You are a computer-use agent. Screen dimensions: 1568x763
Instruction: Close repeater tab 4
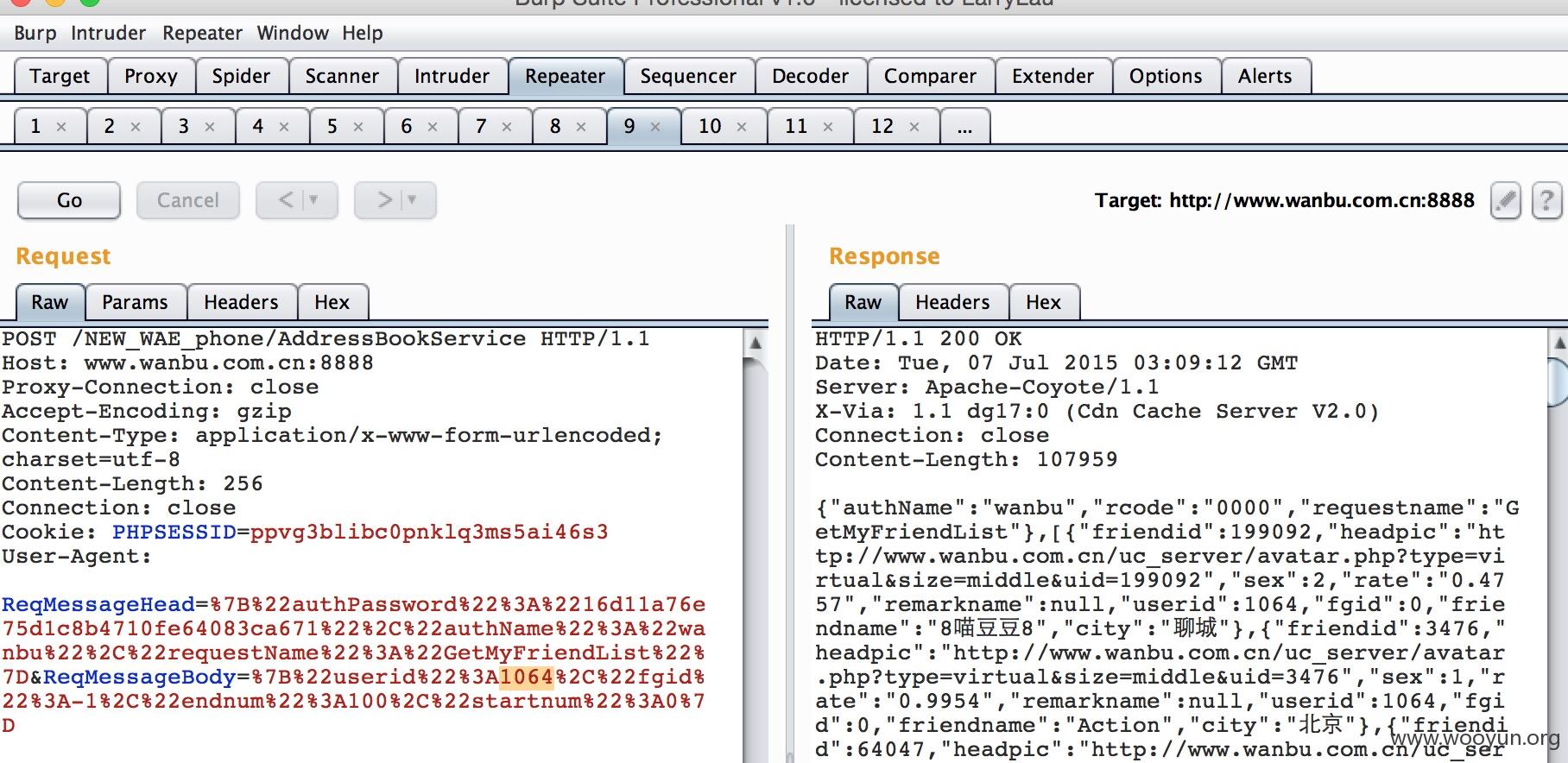coord(284,127)
